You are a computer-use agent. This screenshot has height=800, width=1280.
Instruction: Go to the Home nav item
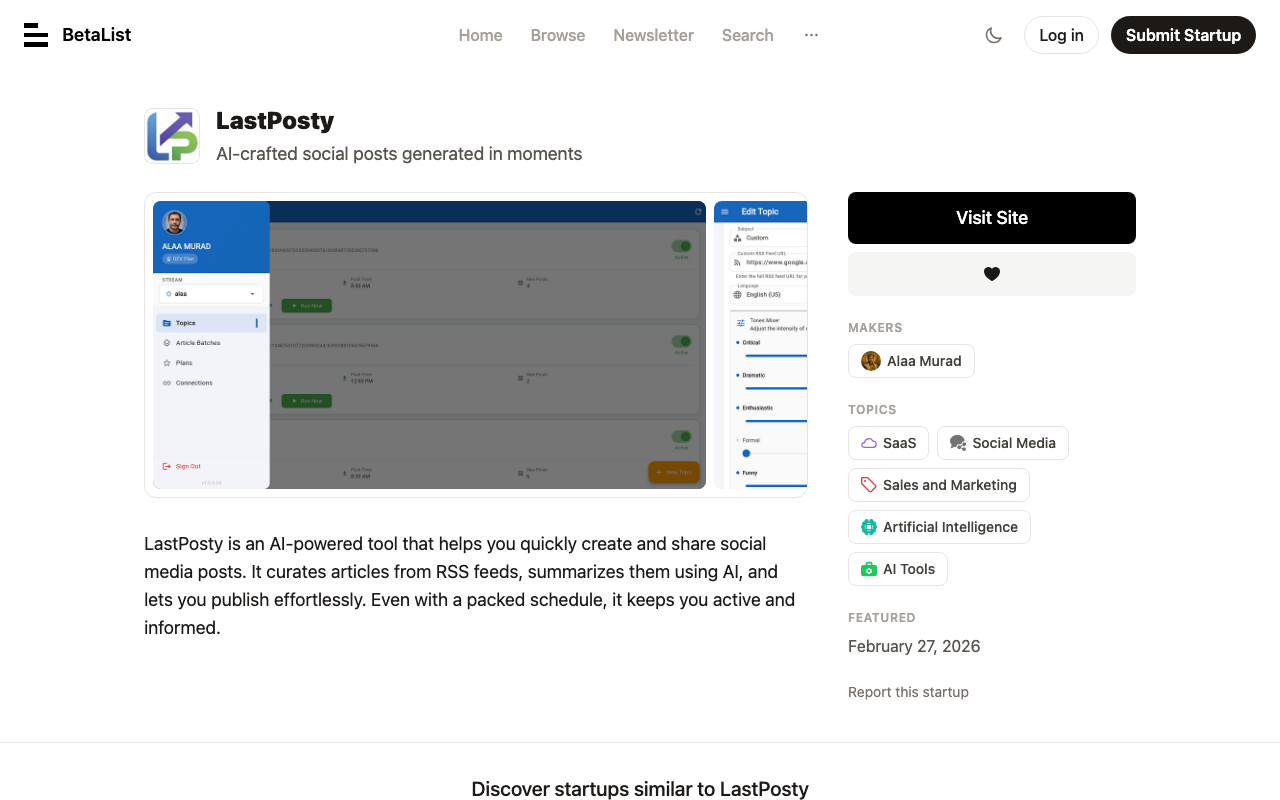click(x=480, y=35)
